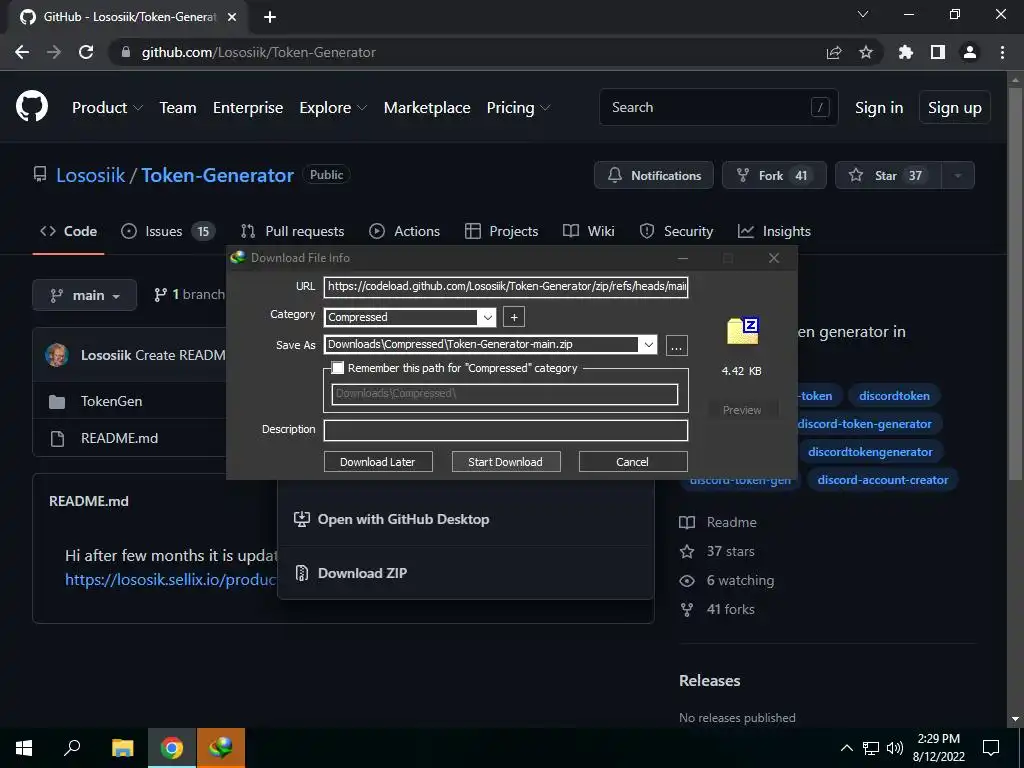Expand the Pricing dropdown
The image size is (1024, 768).
(x=519, y=108)
